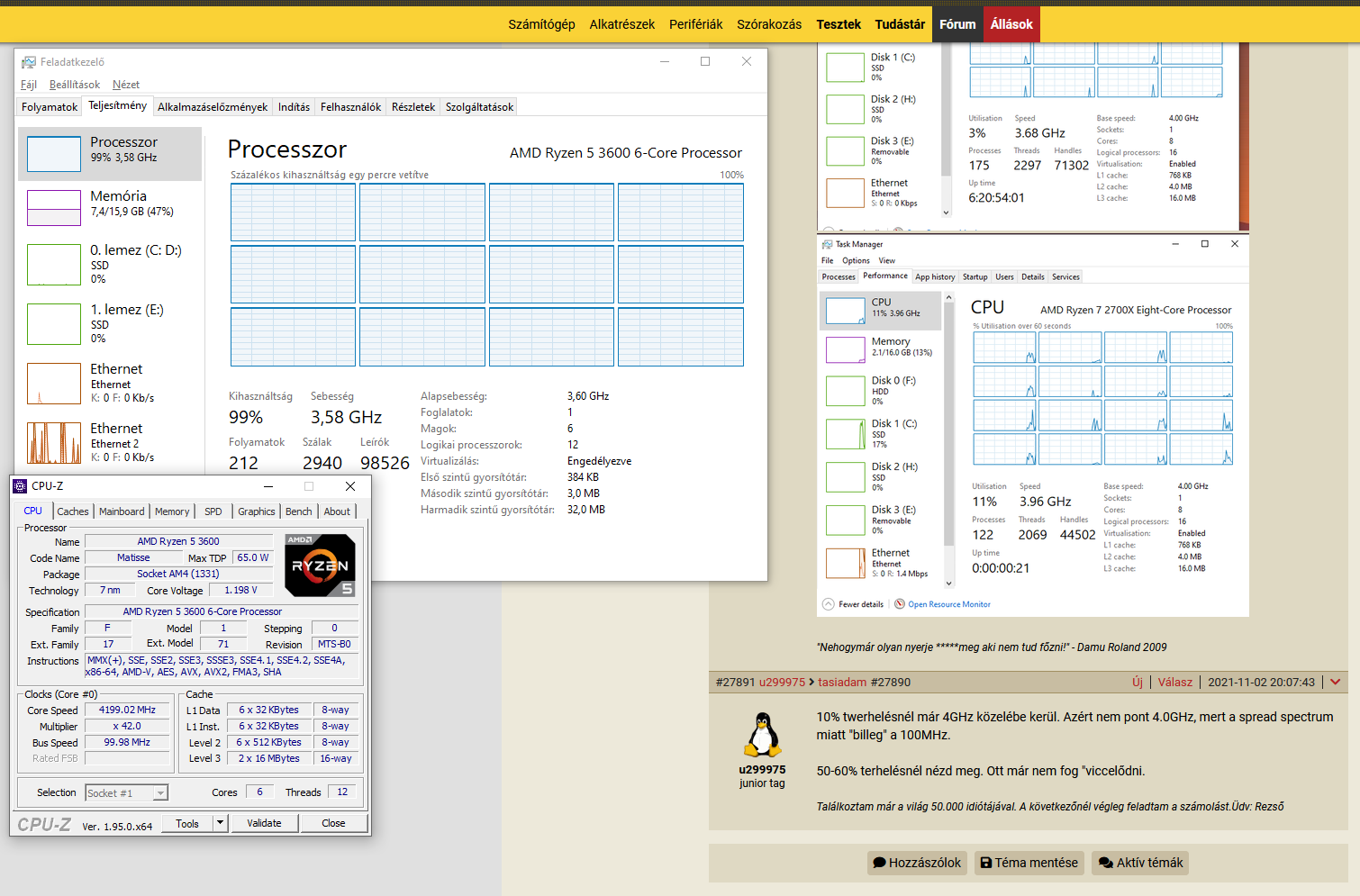The width and height of the screenshot is (1360, 896).
Task: Go to the Tudástár section
Action: pos(900,24)
